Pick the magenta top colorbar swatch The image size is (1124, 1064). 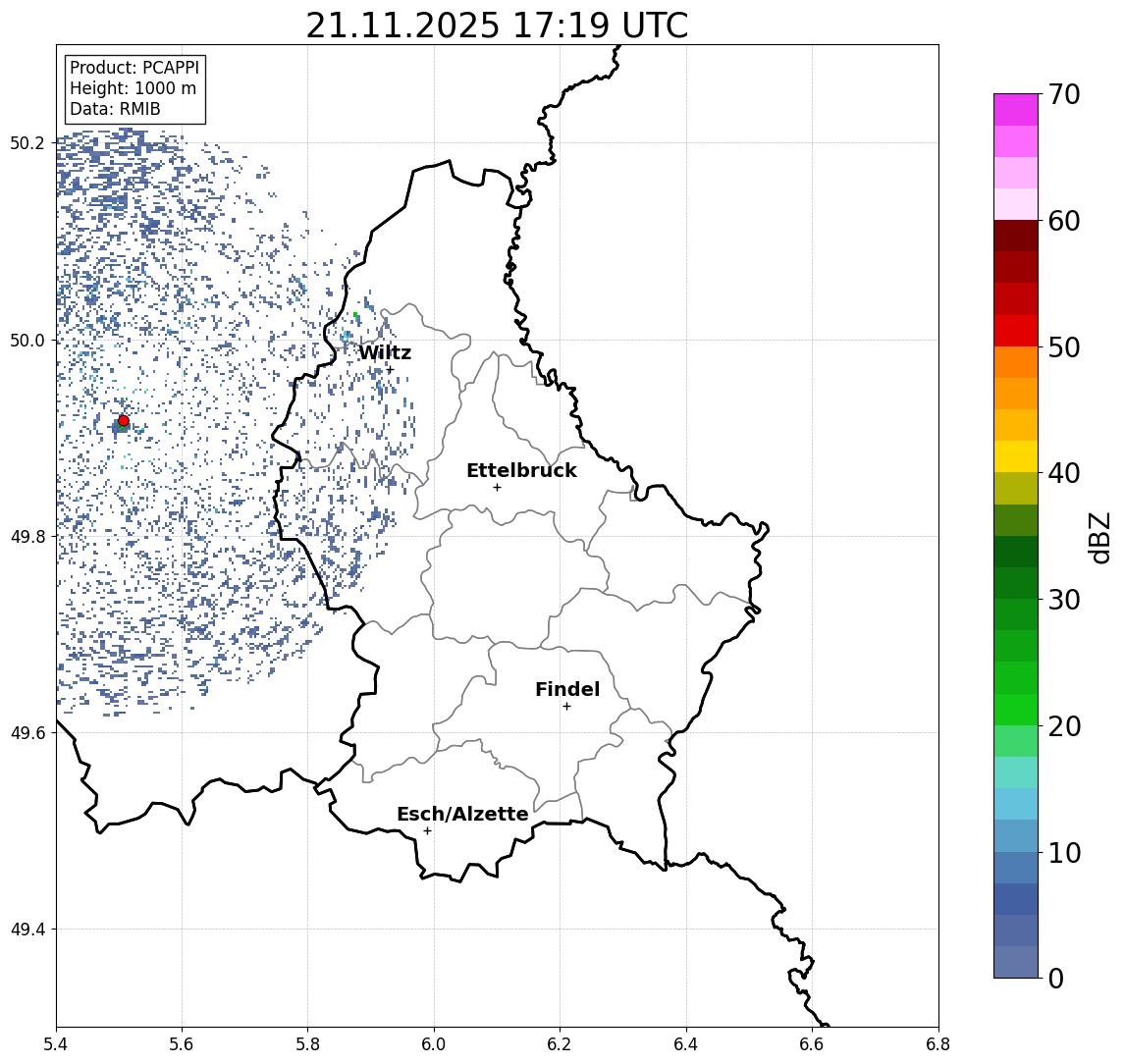tap(1016, 110)
